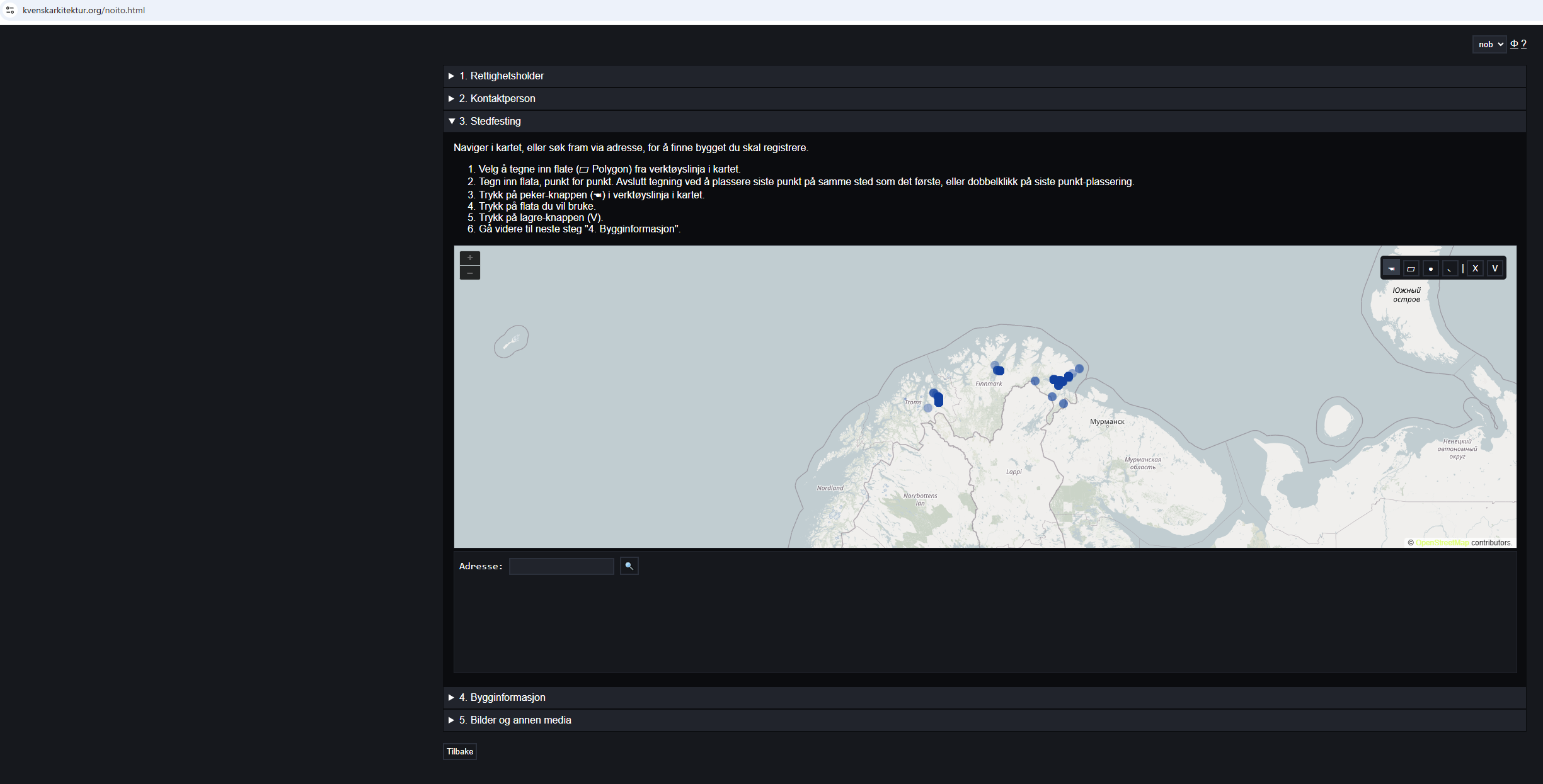Zoom out on the map
Viewport: 1543px width, 784px height.
[x=469, y=273]
